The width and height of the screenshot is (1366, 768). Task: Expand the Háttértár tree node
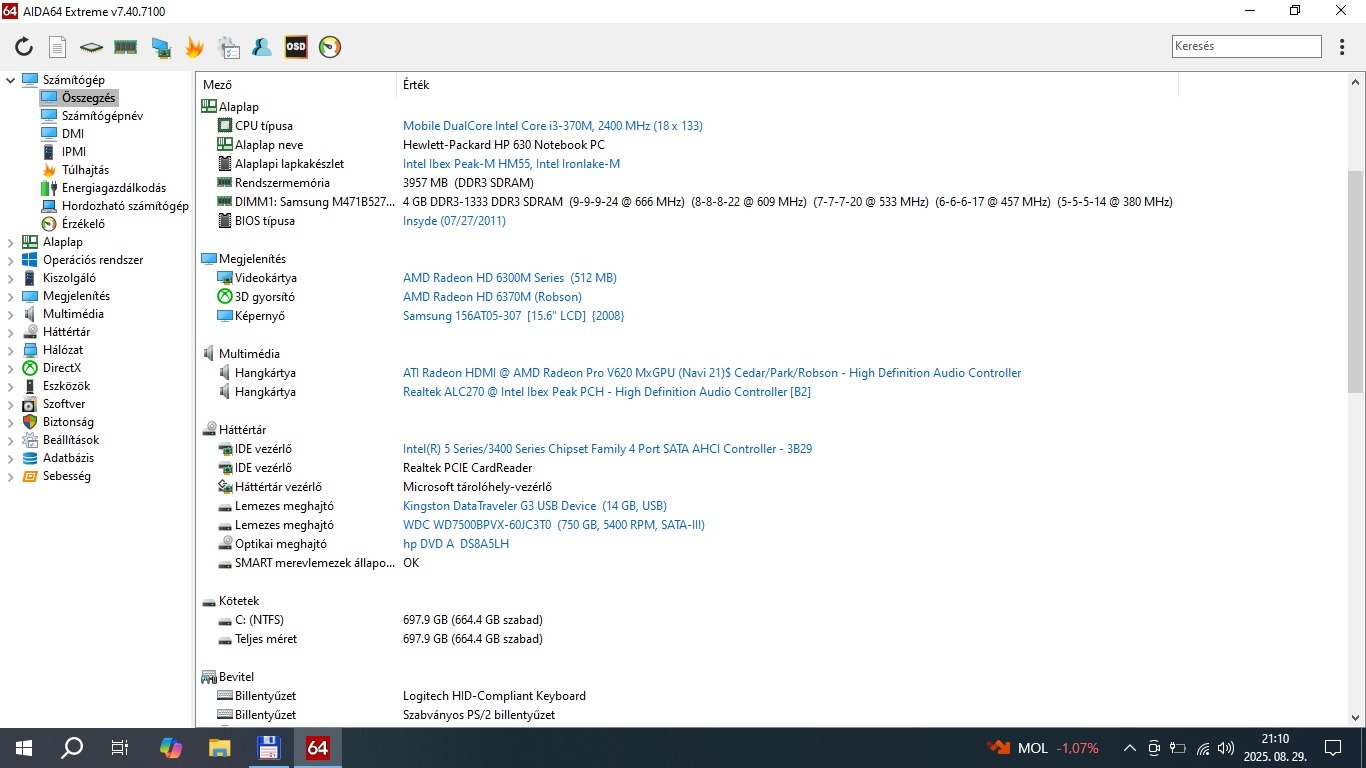(x=11, y=332)
